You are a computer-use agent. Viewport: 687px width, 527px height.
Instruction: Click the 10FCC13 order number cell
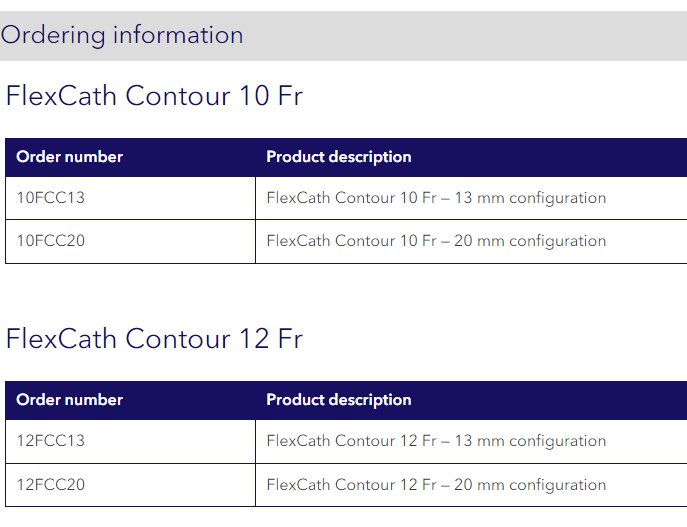coord(51,198)
